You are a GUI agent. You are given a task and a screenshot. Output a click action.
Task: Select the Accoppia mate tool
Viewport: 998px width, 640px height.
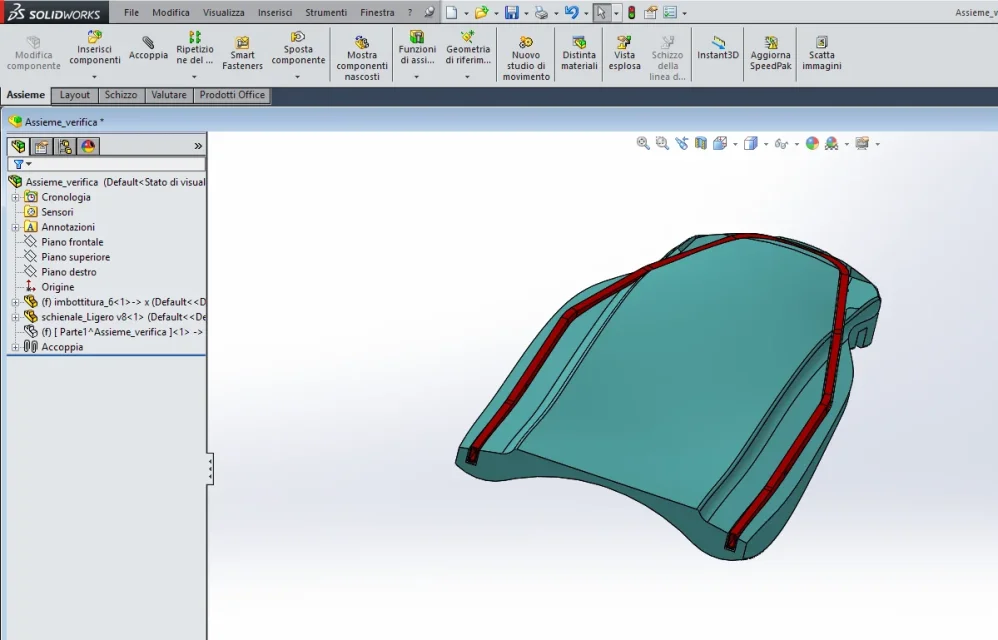click(148, 48)
